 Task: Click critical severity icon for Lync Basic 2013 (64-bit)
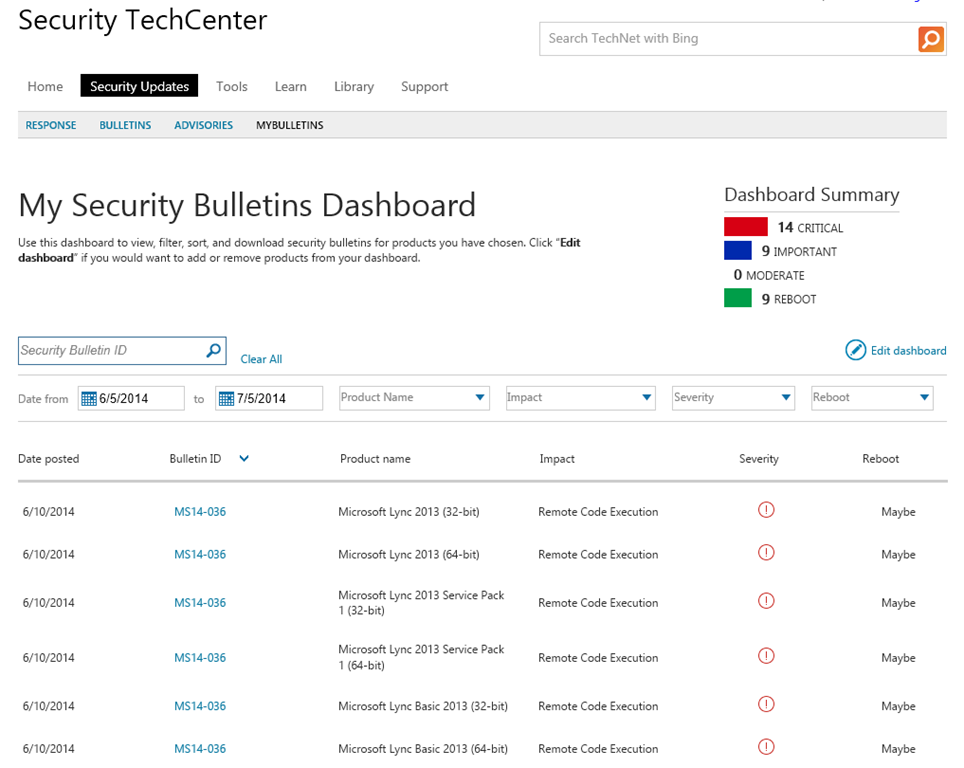766,748
